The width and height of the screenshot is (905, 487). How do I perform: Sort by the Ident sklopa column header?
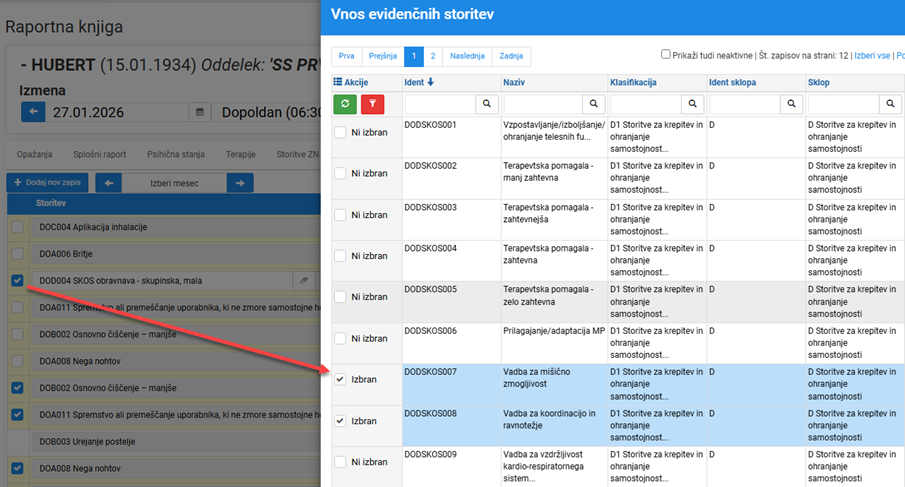tap(732, 82)
